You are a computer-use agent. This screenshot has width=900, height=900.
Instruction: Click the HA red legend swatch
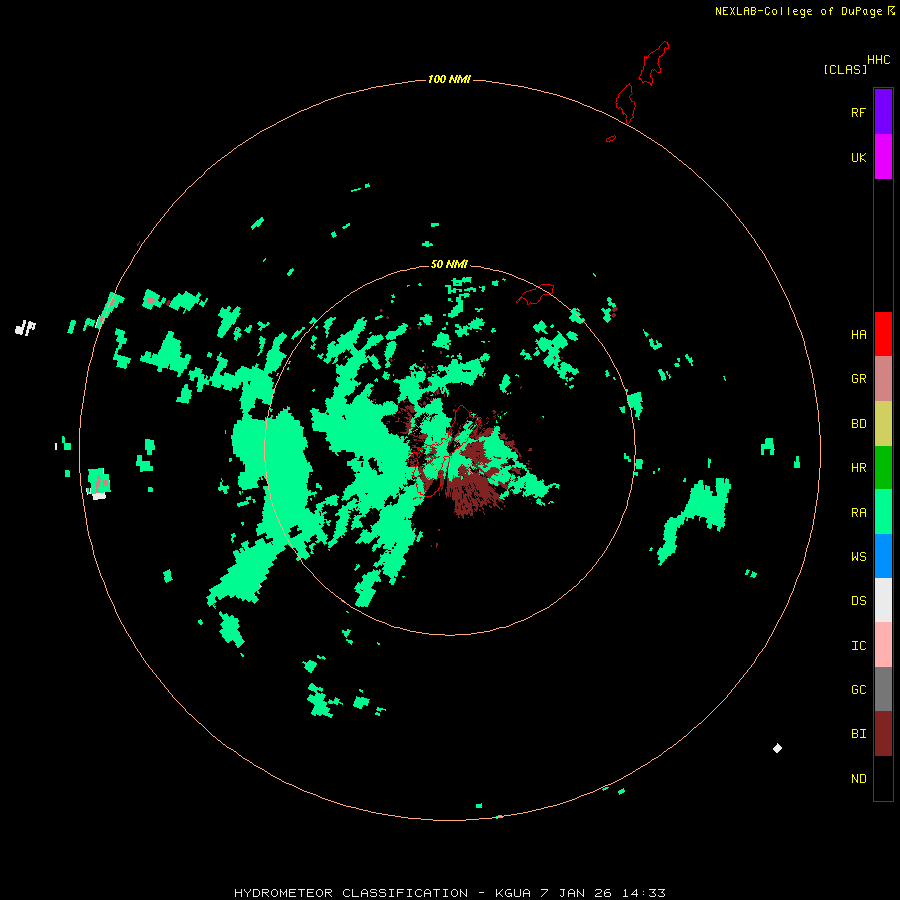pyautogui.click(x=883, y=334)
